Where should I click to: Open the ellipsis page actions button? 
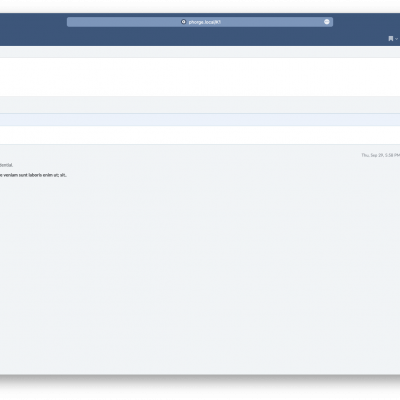pos(327,22)
